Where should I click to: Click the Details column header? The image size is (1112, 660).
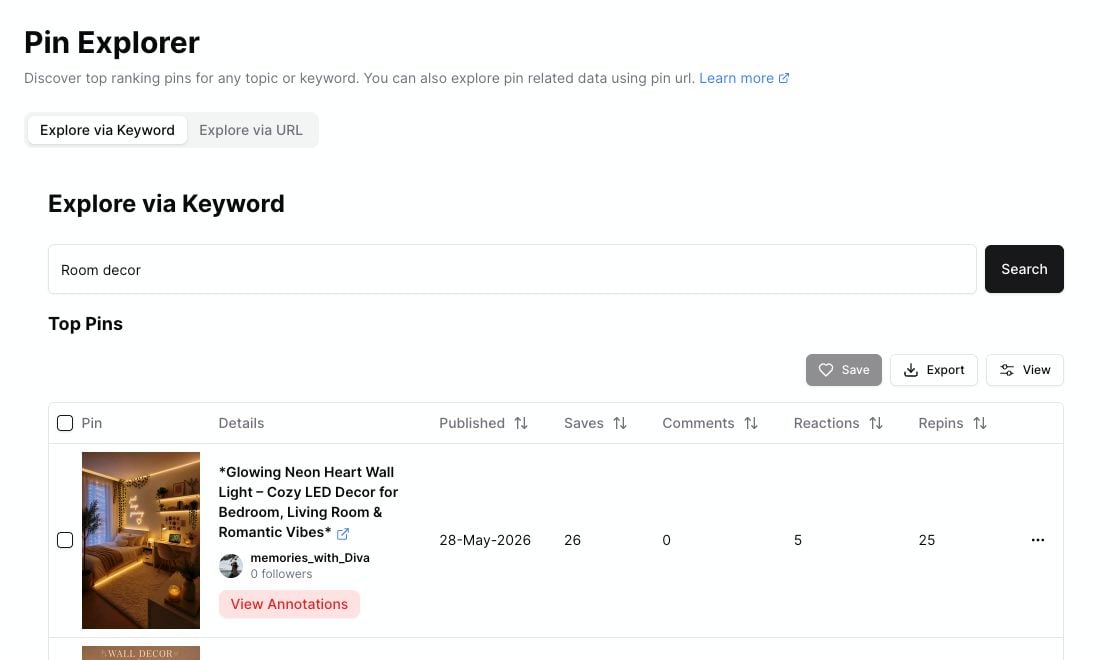[x=241, y=423]
